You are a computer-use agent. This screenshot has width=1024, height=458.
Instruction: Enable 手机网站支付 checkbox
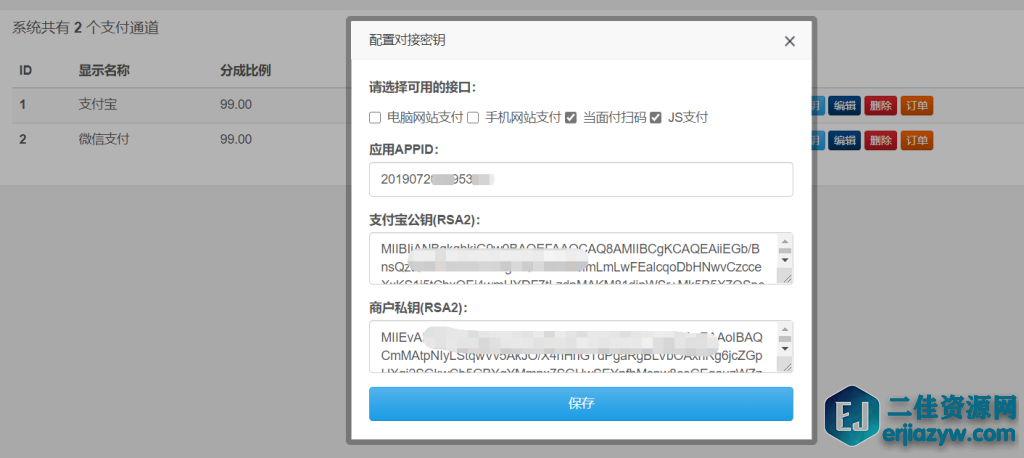(x=473, y=118)
